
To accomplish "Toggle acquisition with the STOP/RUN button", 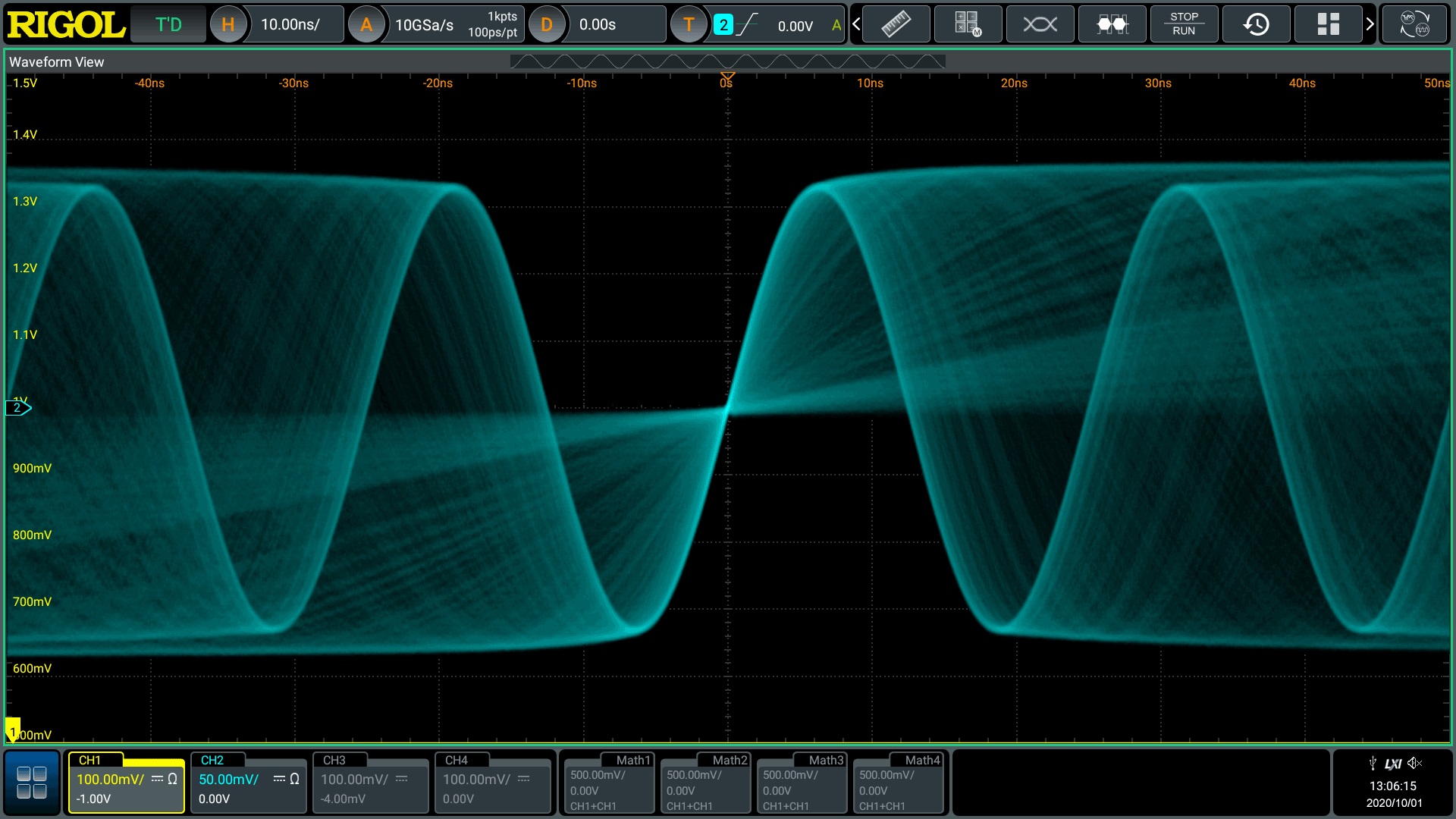I will [1184, 24].
